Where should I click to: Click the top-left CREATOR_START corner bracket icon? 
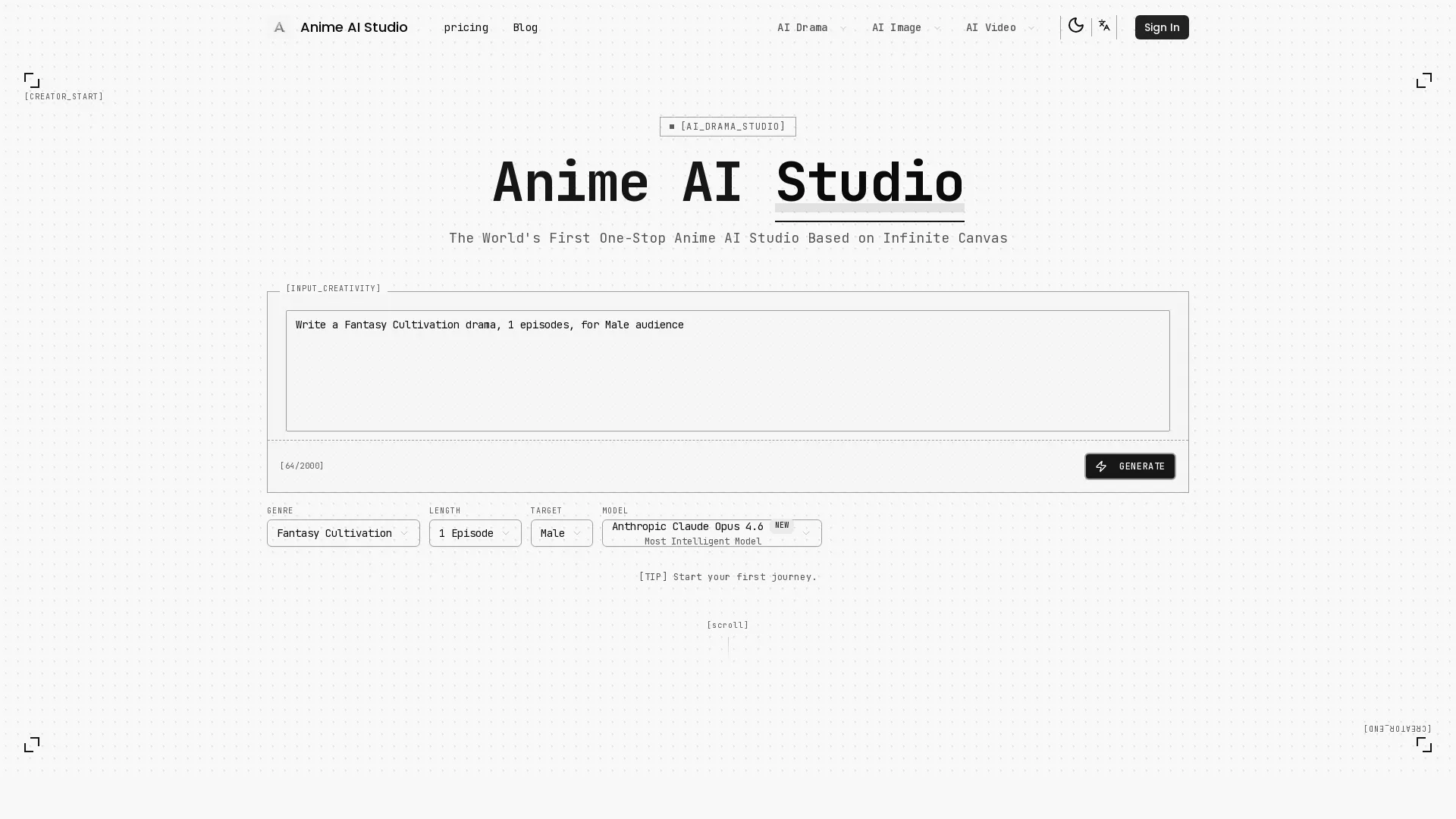point(31,80)
